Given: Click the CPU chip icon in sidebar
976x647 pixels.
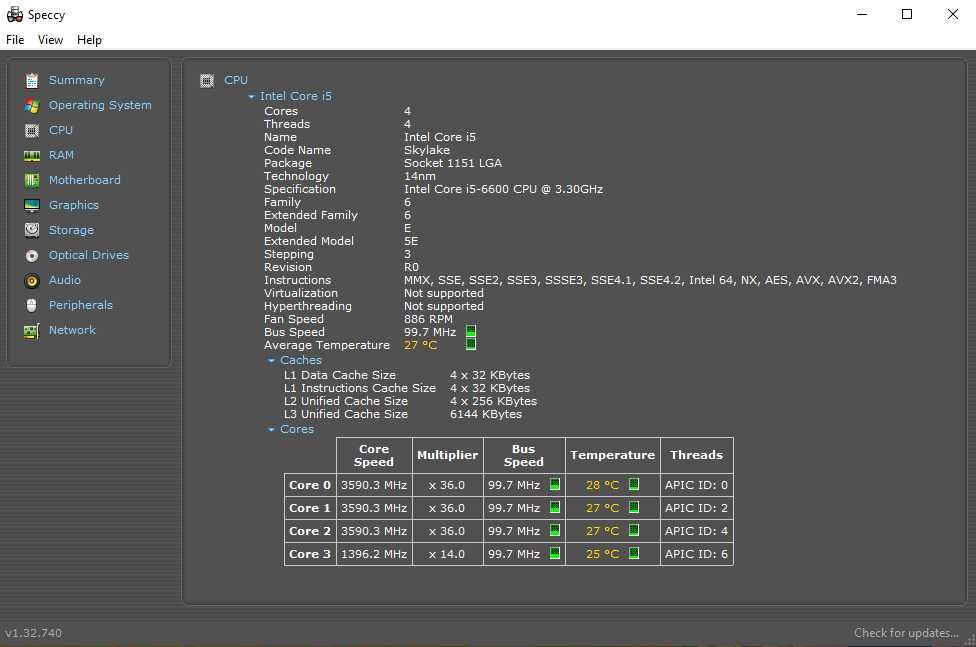Looking at the screenshot, I should [32, 130].
